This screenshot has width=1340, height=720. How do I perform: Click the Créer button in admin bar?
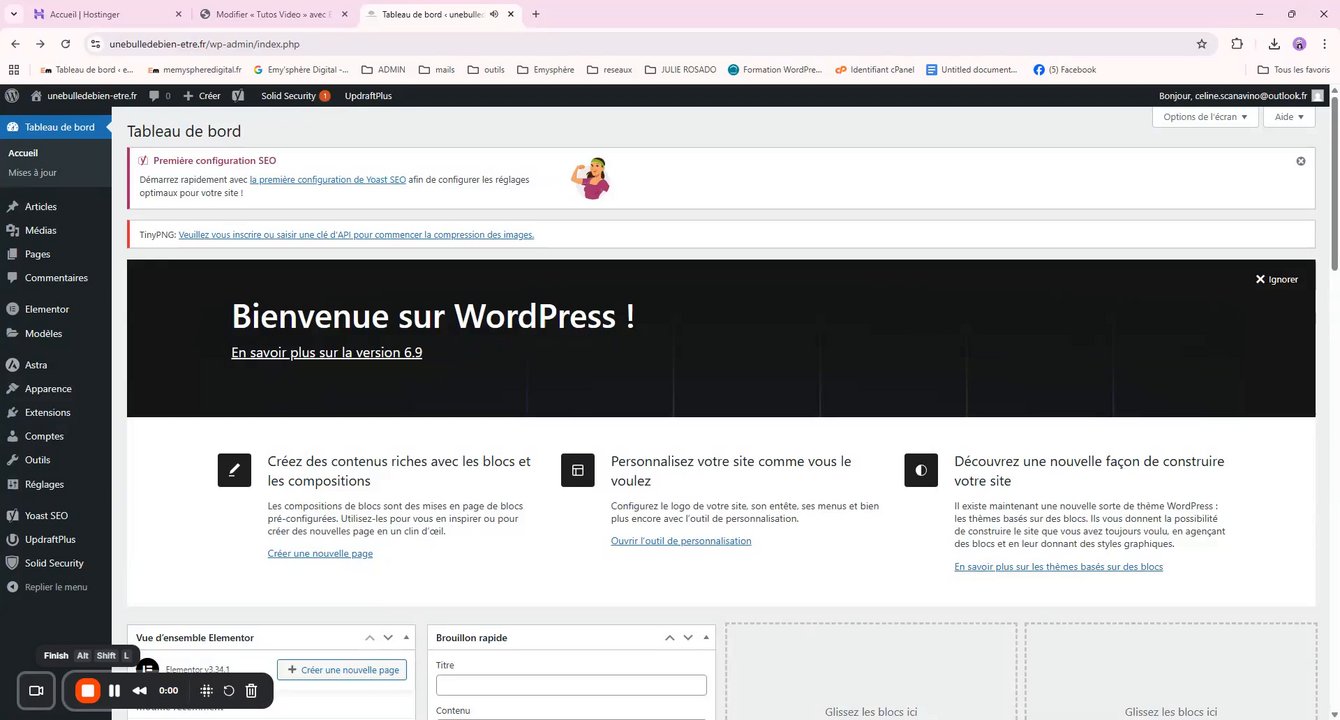(202, 96)
